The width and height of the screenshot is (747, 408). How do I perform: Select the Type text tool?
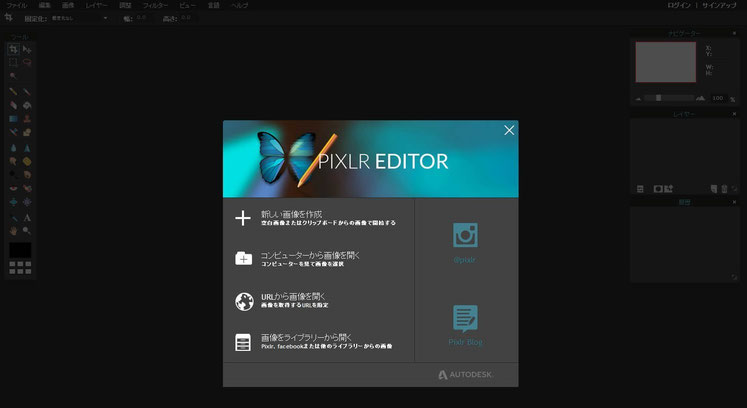tap(27, 218)
